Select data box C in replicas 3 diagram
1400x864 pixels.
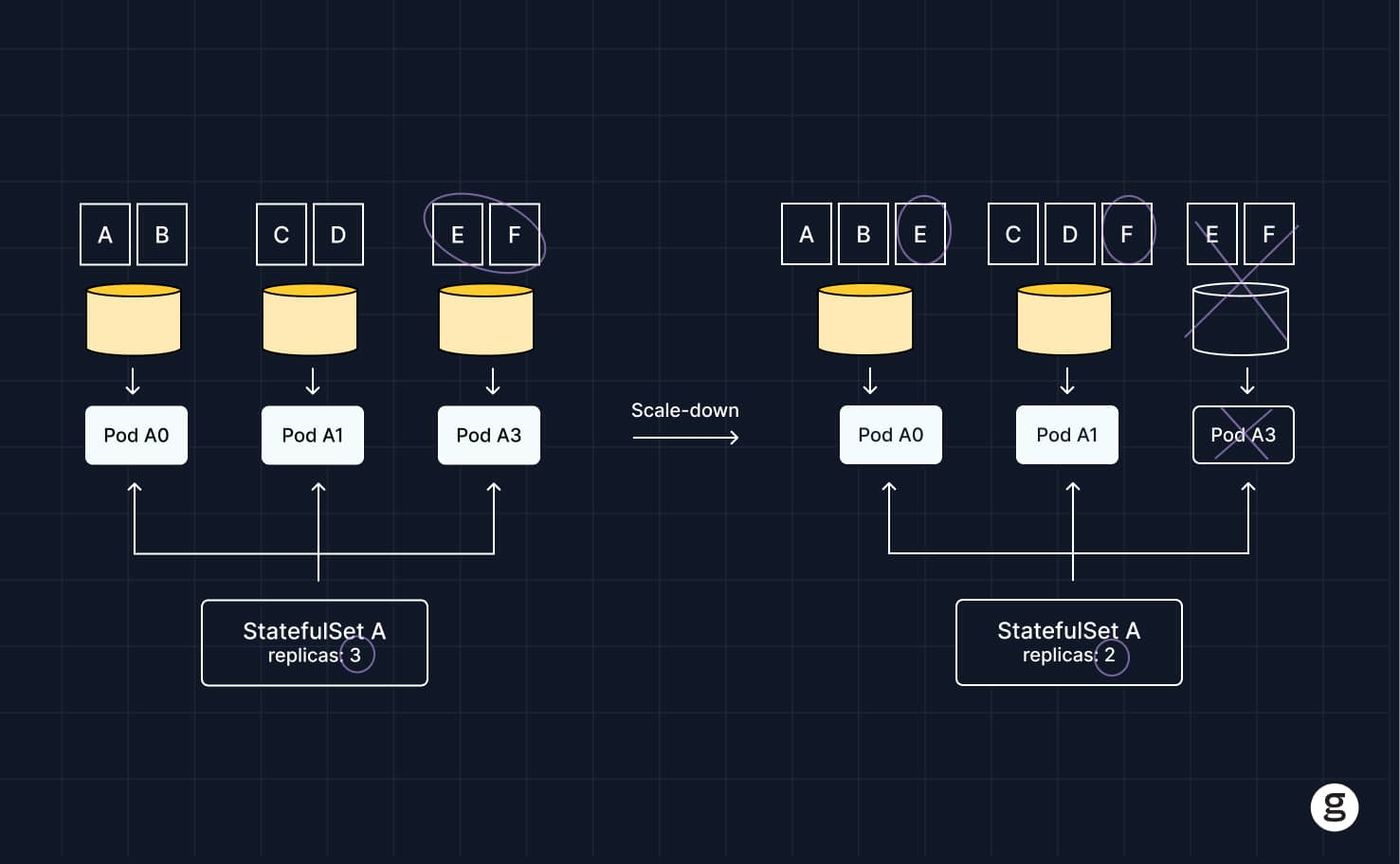click(x=281, y=235)
